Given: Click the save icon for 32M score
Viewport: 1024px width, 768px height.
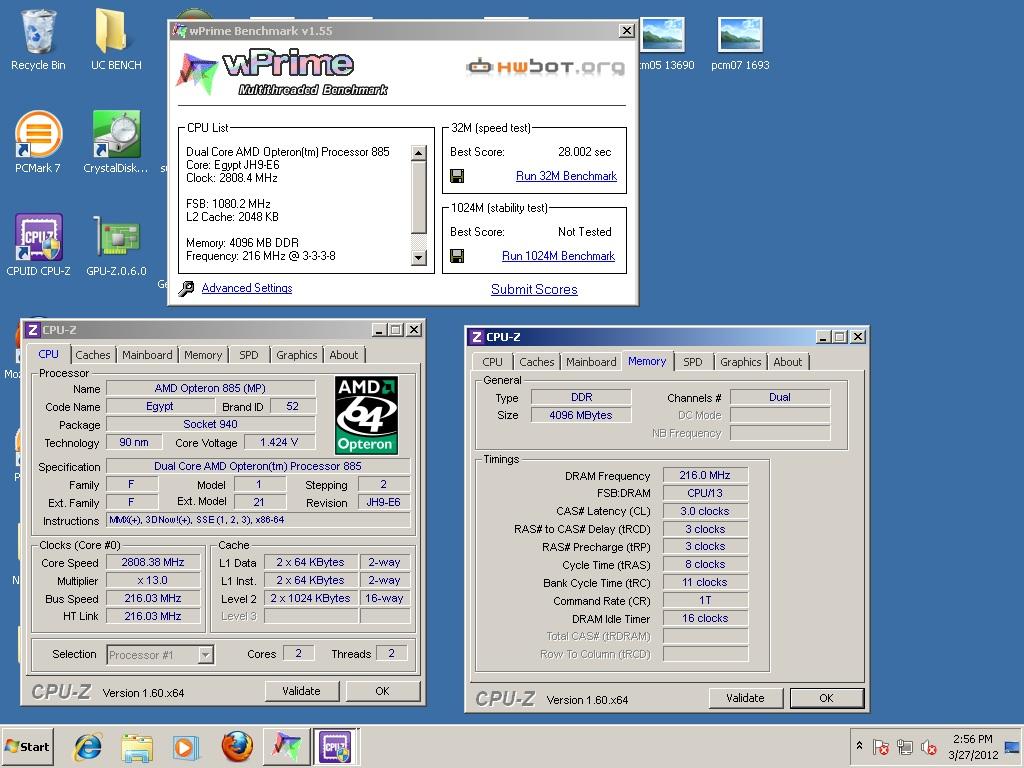Looking at the screenshot, I should coord(457,176).
